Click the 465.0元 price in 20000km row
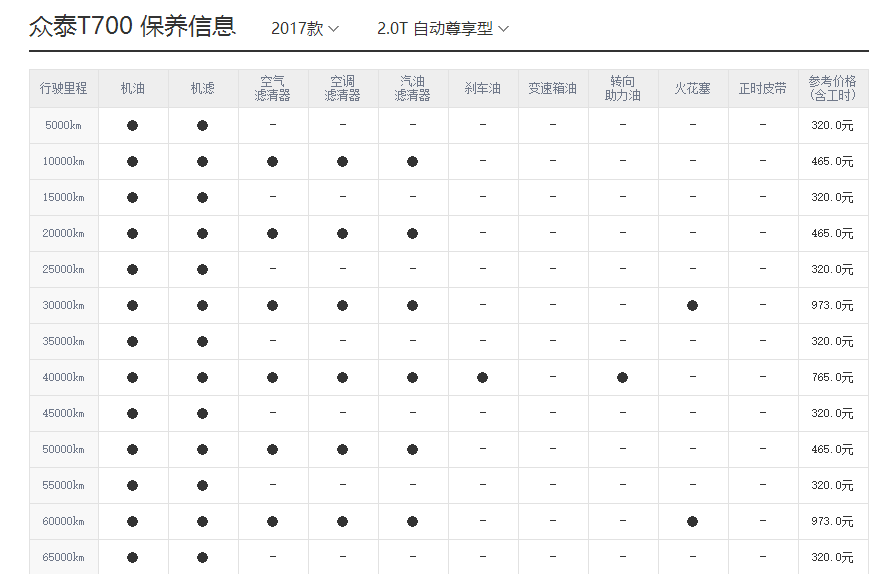Viewport: 887px width, 574px height. tap(832, 233)
